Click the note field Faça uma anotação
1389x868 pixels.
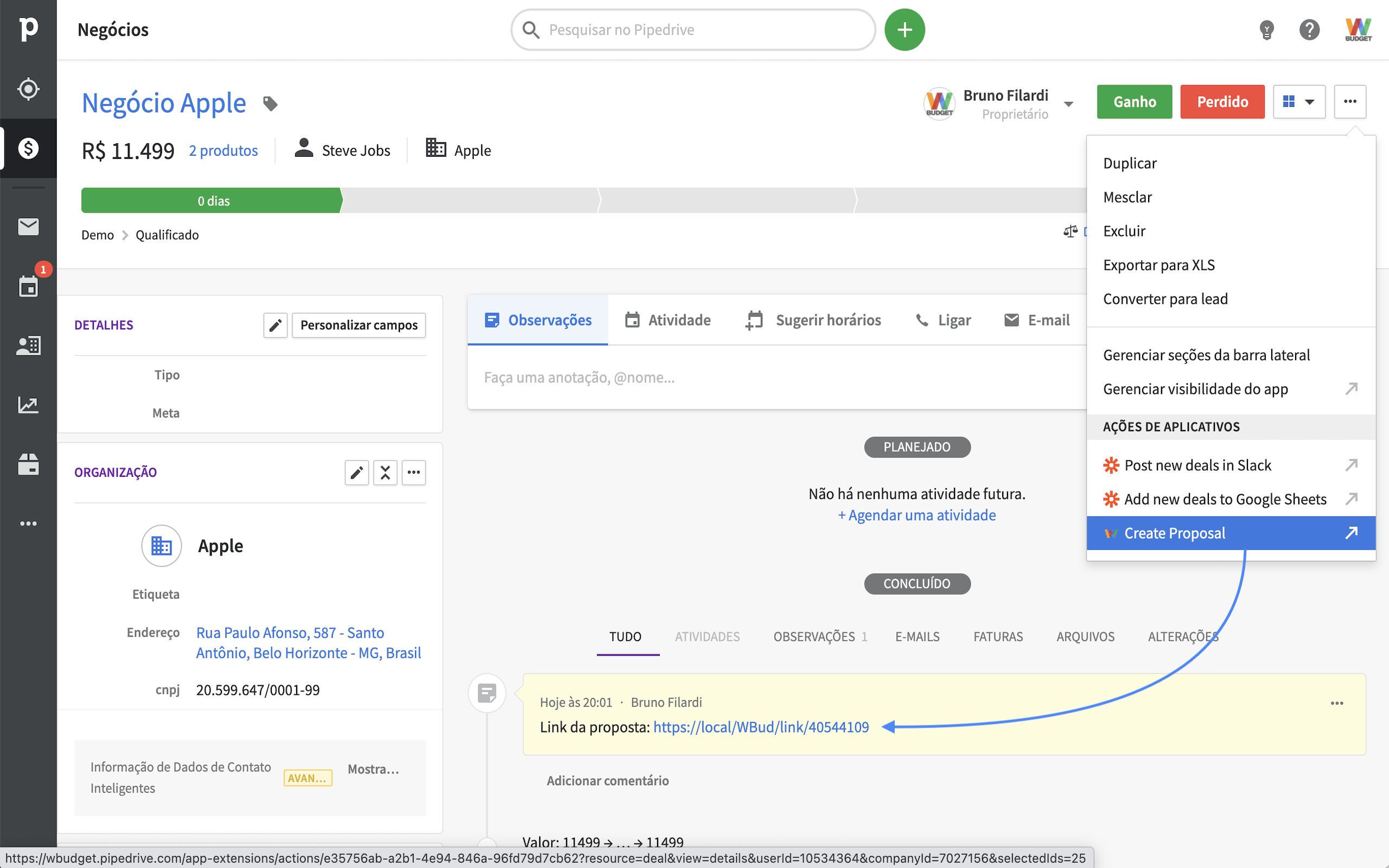pos(776,377)
